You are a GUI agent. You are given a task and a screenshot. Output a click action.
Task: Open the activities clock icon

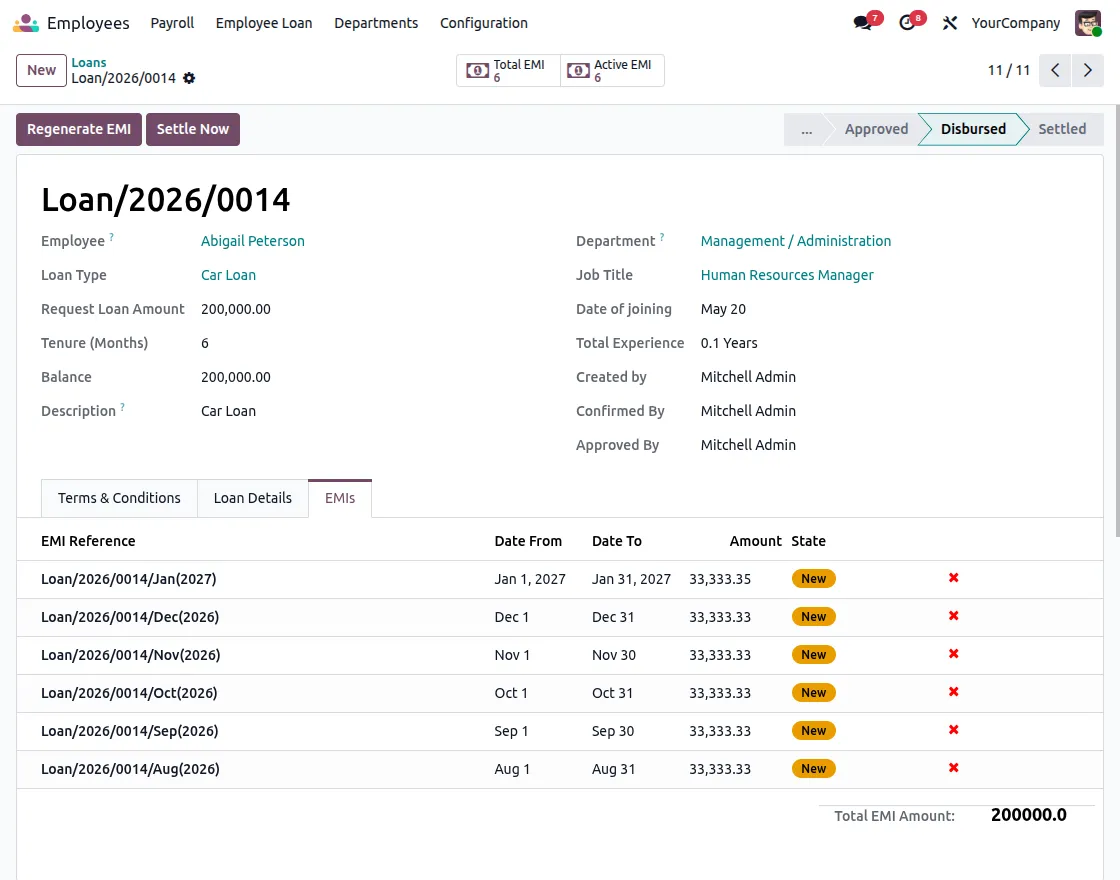tap(907, 23)
